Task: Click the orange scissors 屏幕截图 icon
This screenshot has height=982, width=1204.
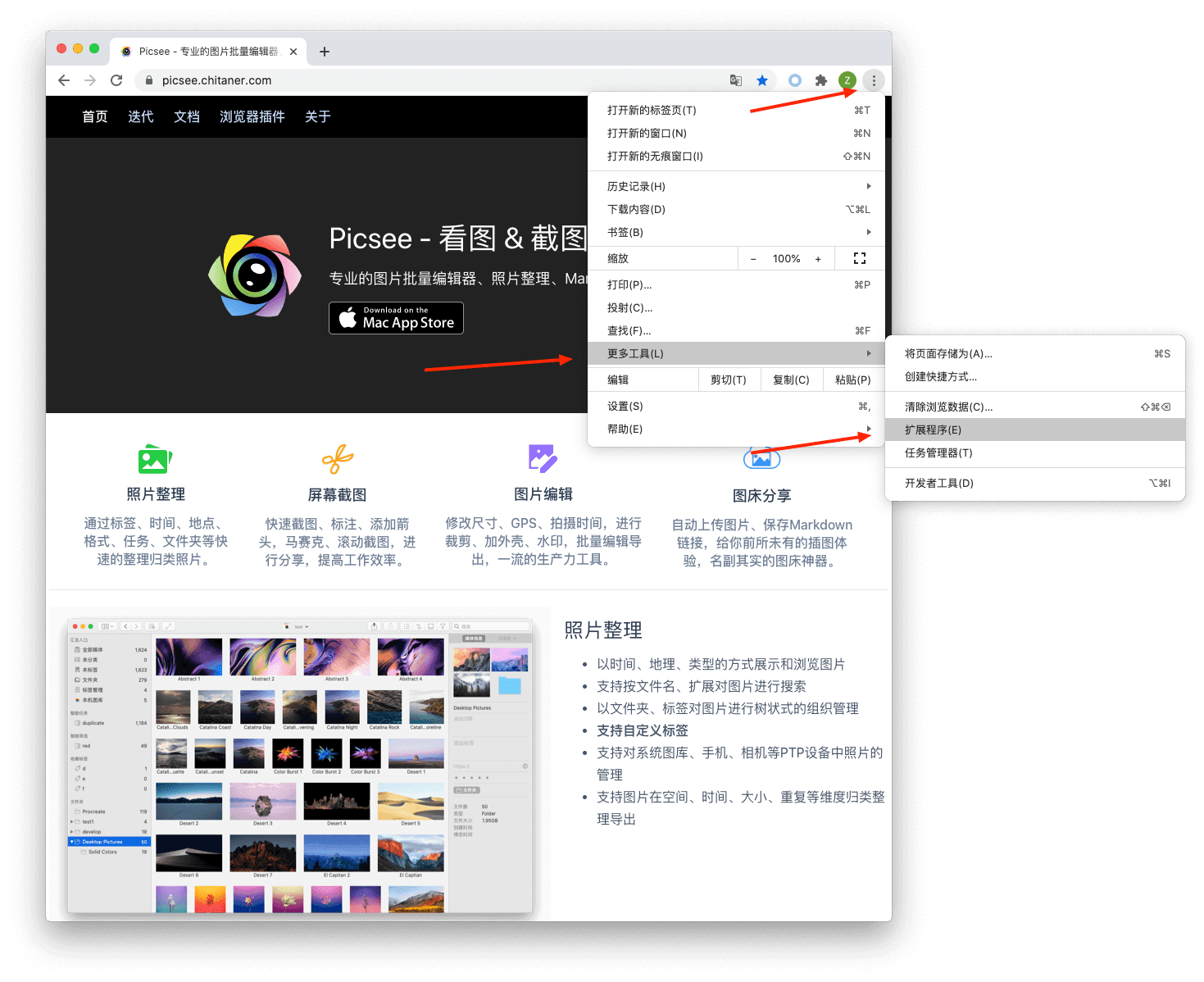Action: [x=338, y=459]
